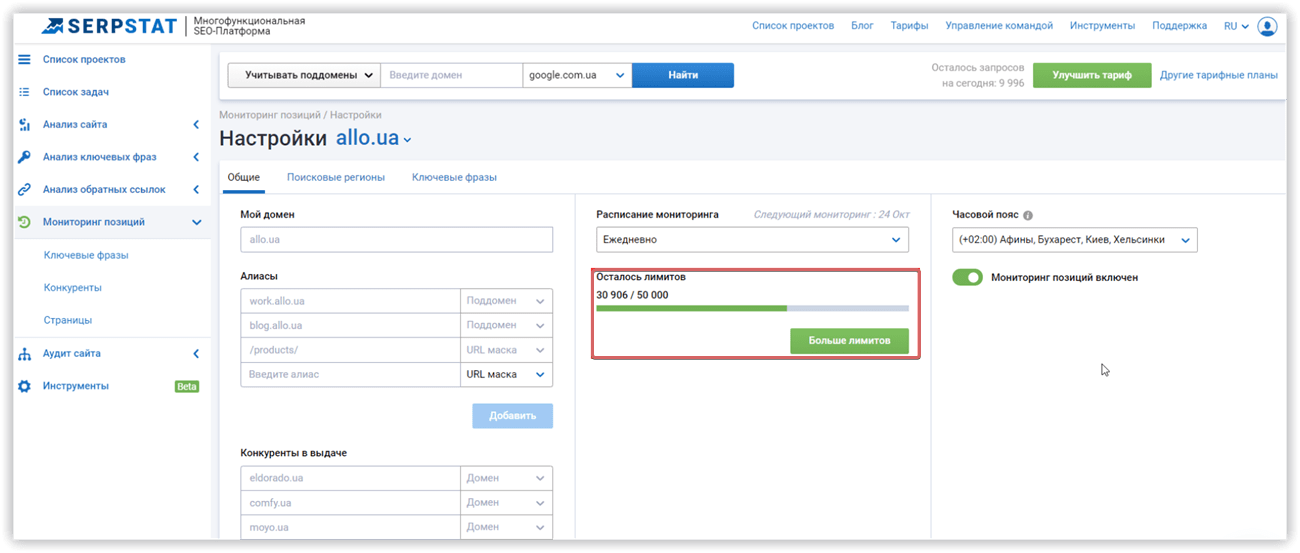Screen dimensions: 1300x553
Task: Click the green Улучшить тариф button
Action: pyautogui.click(x=1092, y=75)
